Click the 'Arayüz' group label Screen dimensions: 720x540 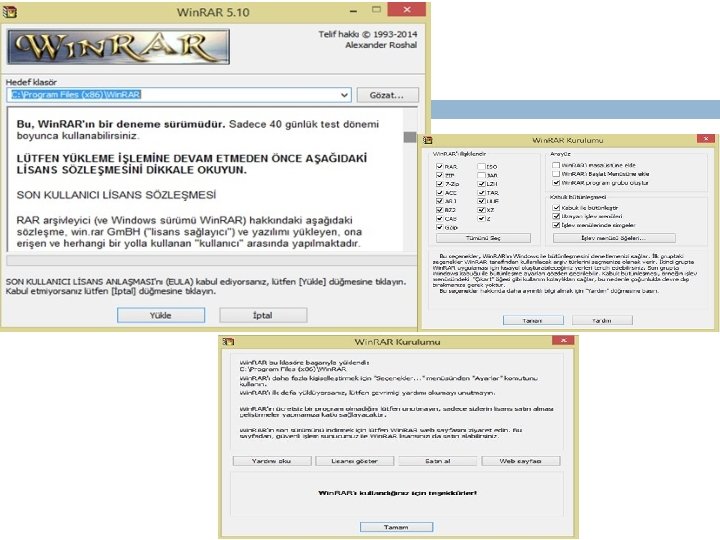pos(560,154)
